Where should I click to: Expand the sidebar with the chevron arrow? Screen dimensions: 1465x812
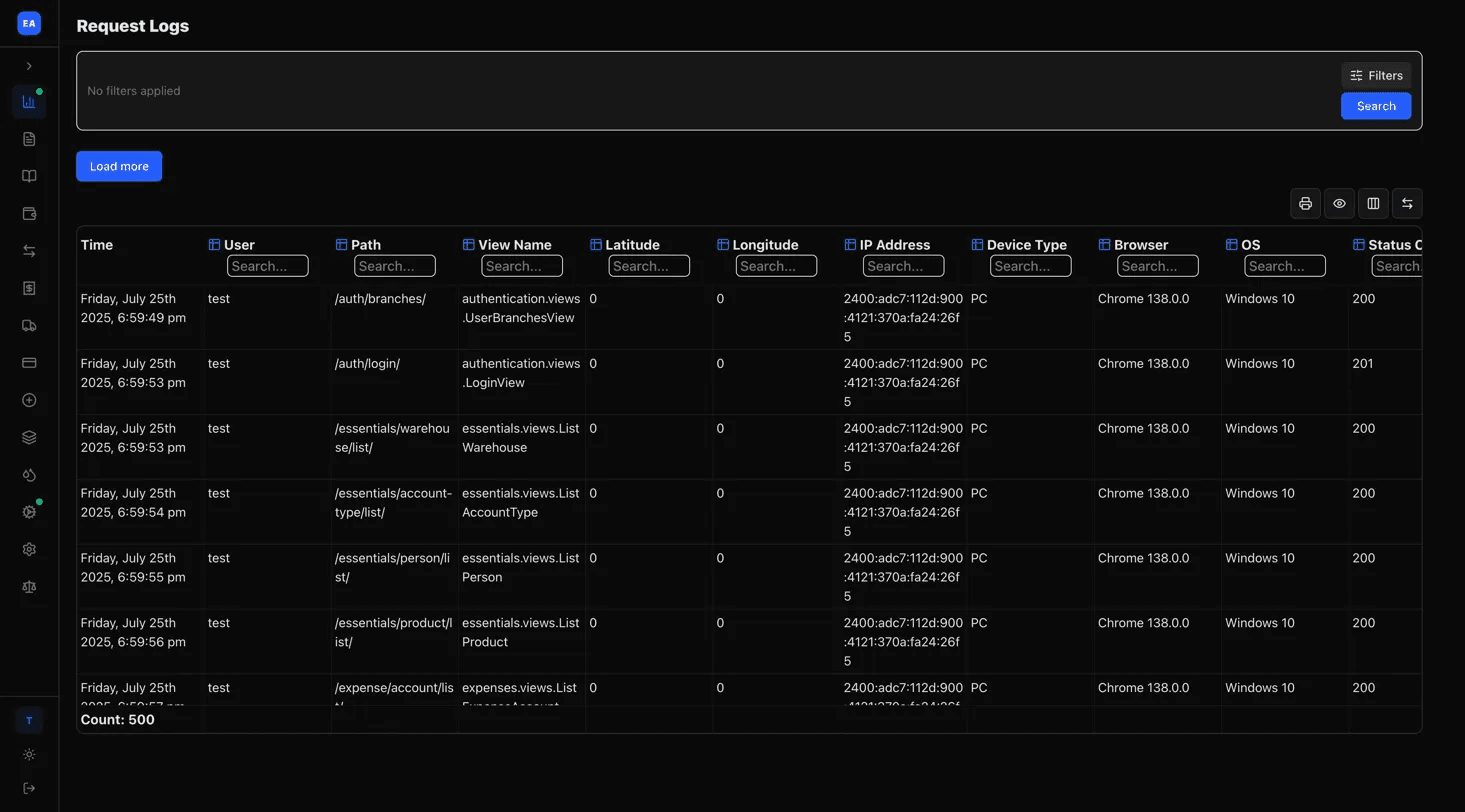[29, 66]
